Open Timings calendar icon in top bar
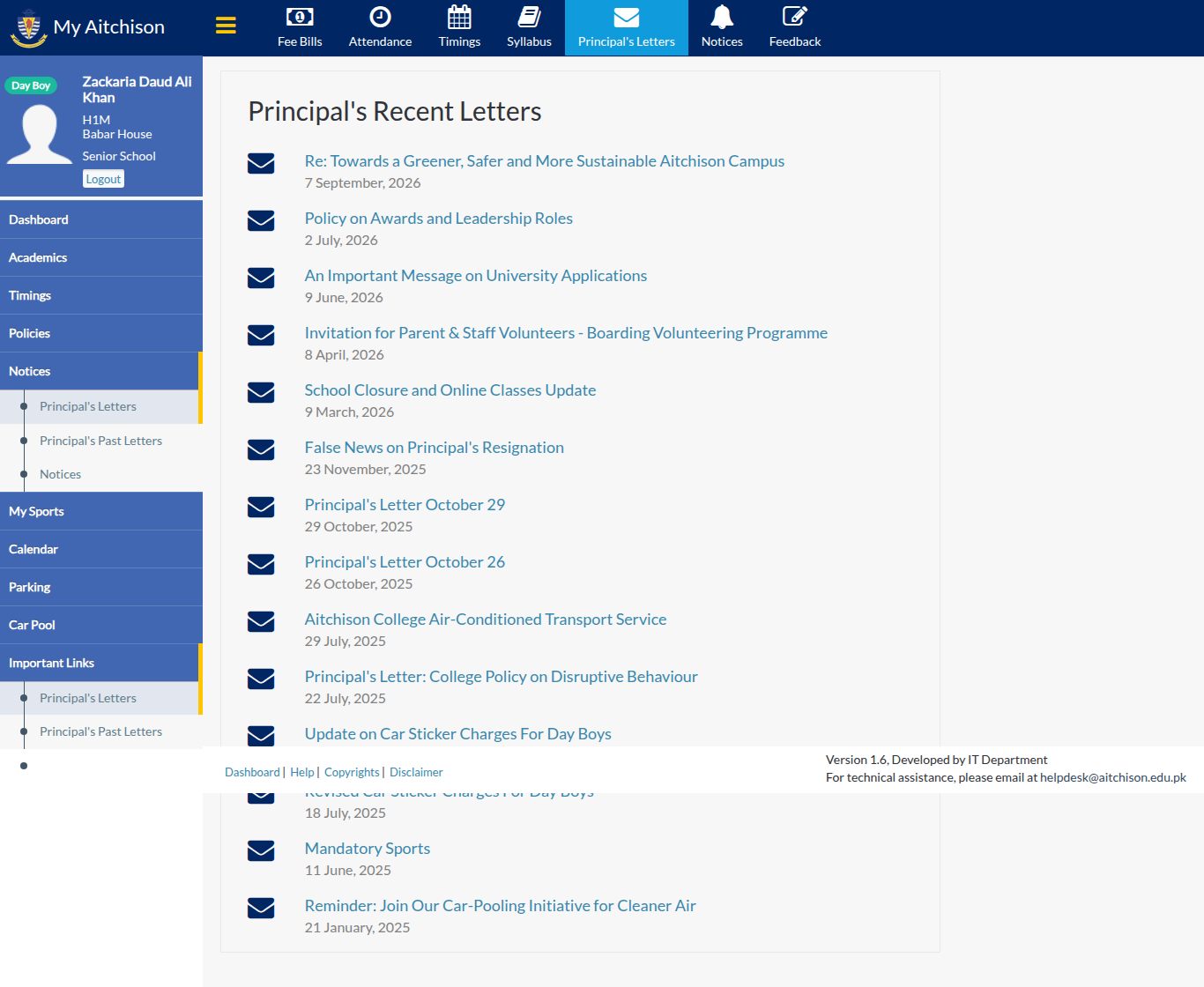Image resolution: width=1204 pixels, height=987 pixels. coord(459,17)
